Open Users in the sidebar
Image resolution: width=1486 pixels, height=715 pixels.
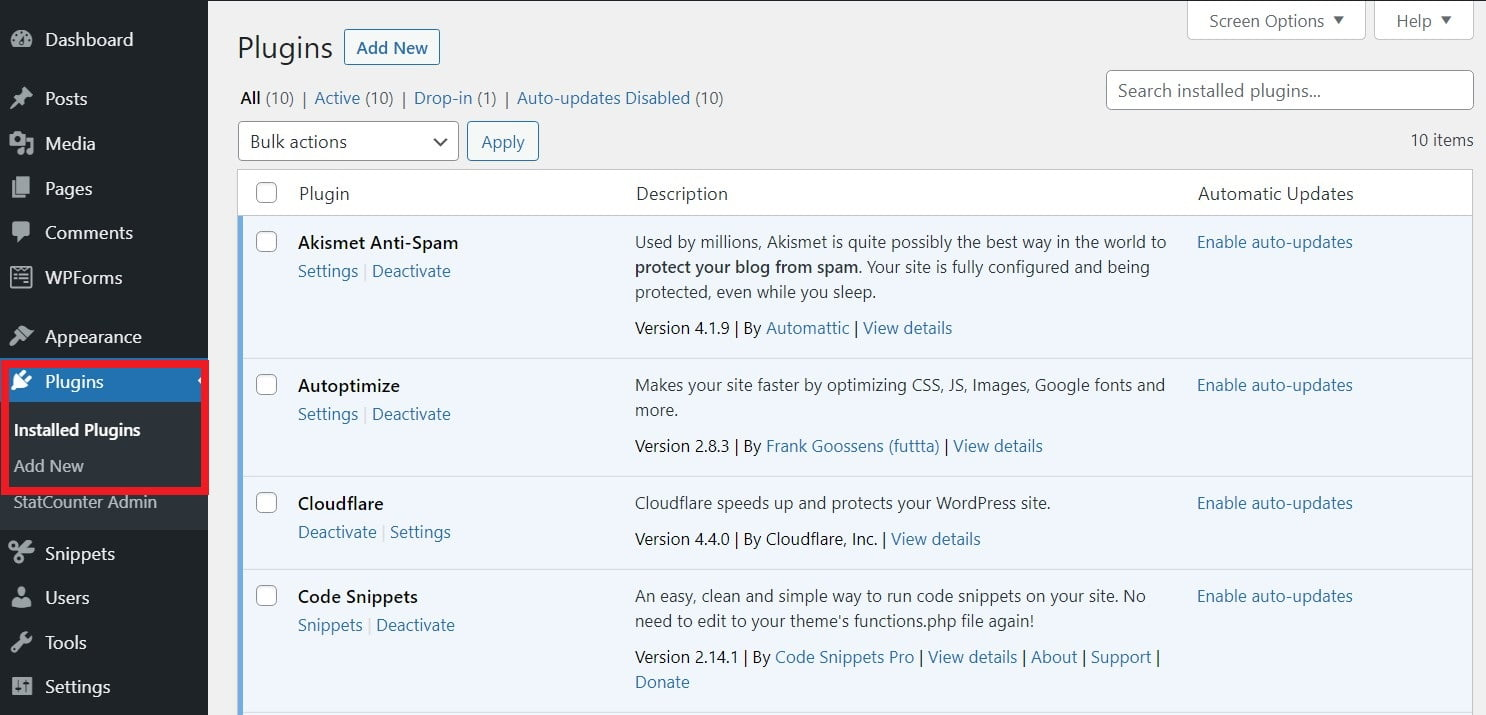coord(67,598)
